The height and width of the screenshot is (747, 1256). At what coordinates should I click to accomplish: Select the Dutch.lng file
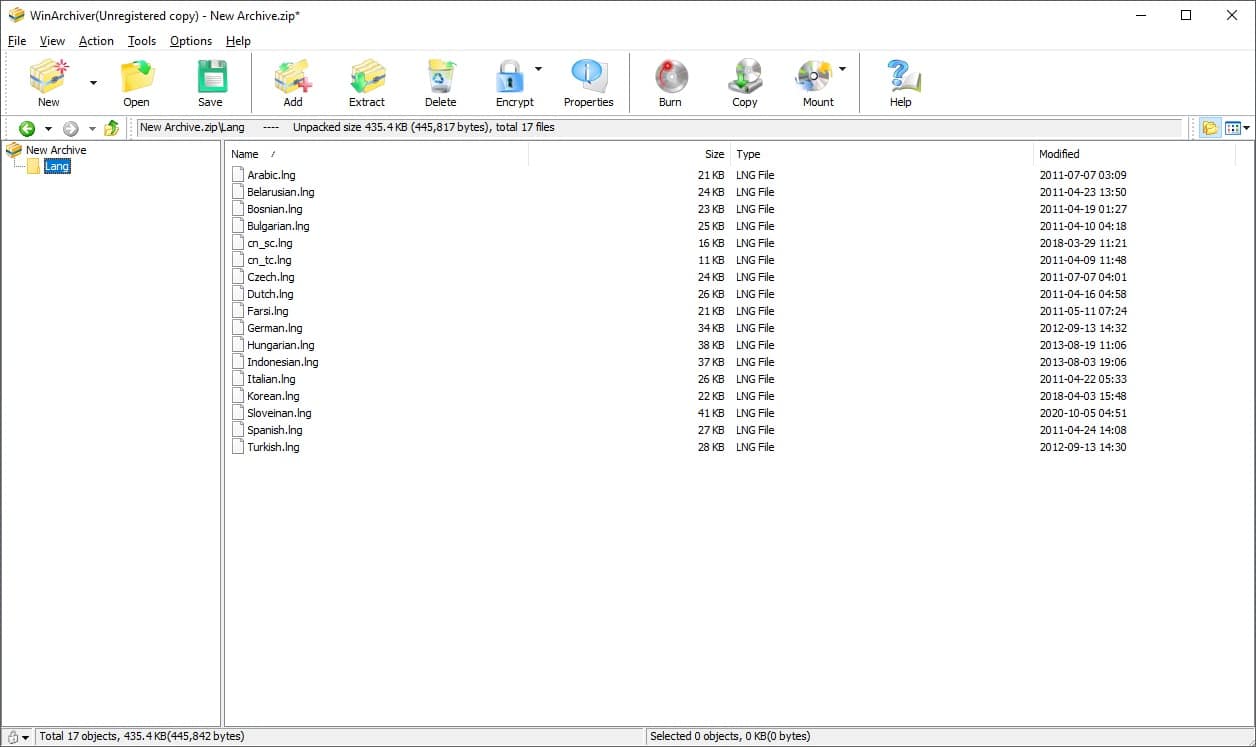pos(270,294)
